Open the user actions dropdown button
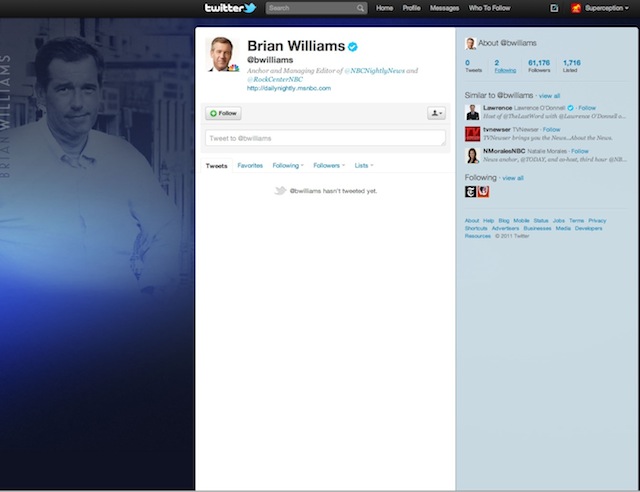 436,113
